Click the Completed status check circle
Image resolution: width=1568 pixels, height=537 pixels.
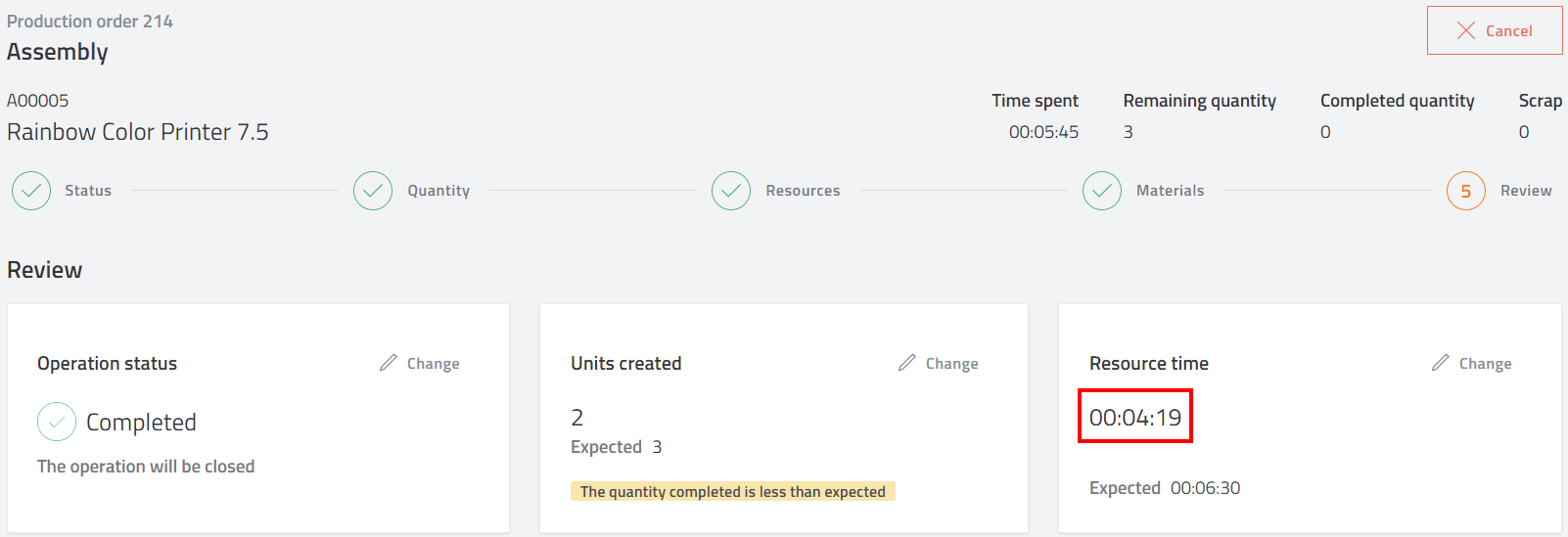[57, 422]
